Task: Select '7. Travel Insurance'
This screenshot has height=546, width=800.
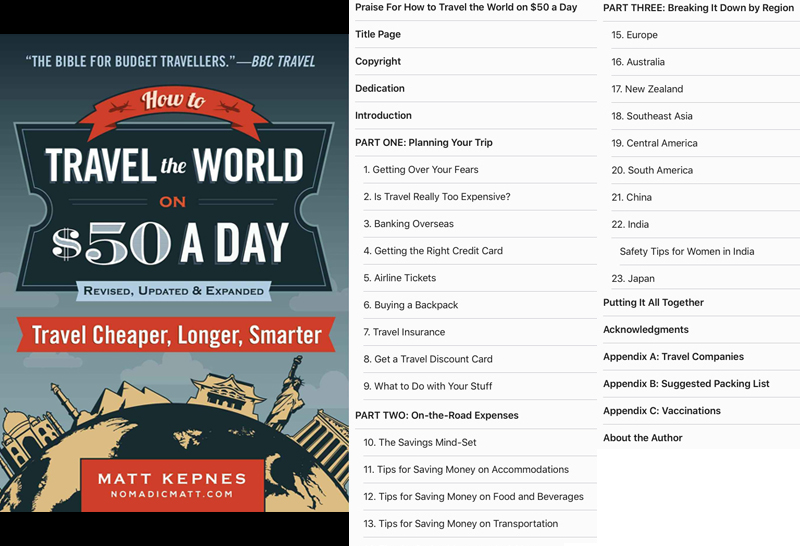Action: pyautogui.click(x=480, y=332)
